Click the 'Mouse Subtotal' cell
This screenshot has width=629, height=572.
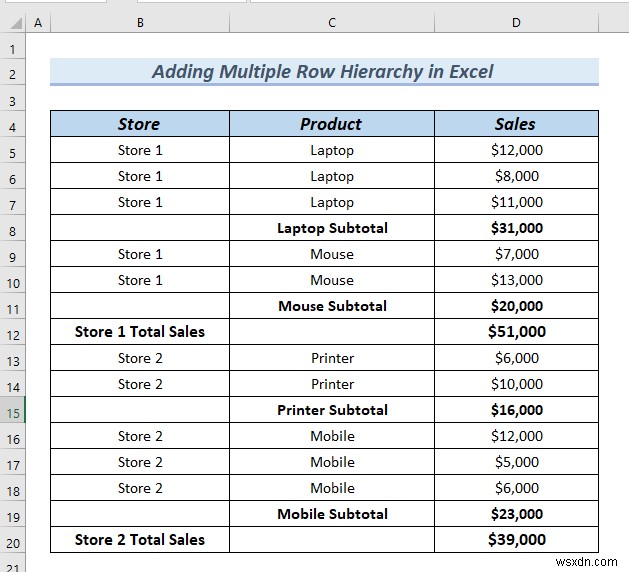point(332,306)
